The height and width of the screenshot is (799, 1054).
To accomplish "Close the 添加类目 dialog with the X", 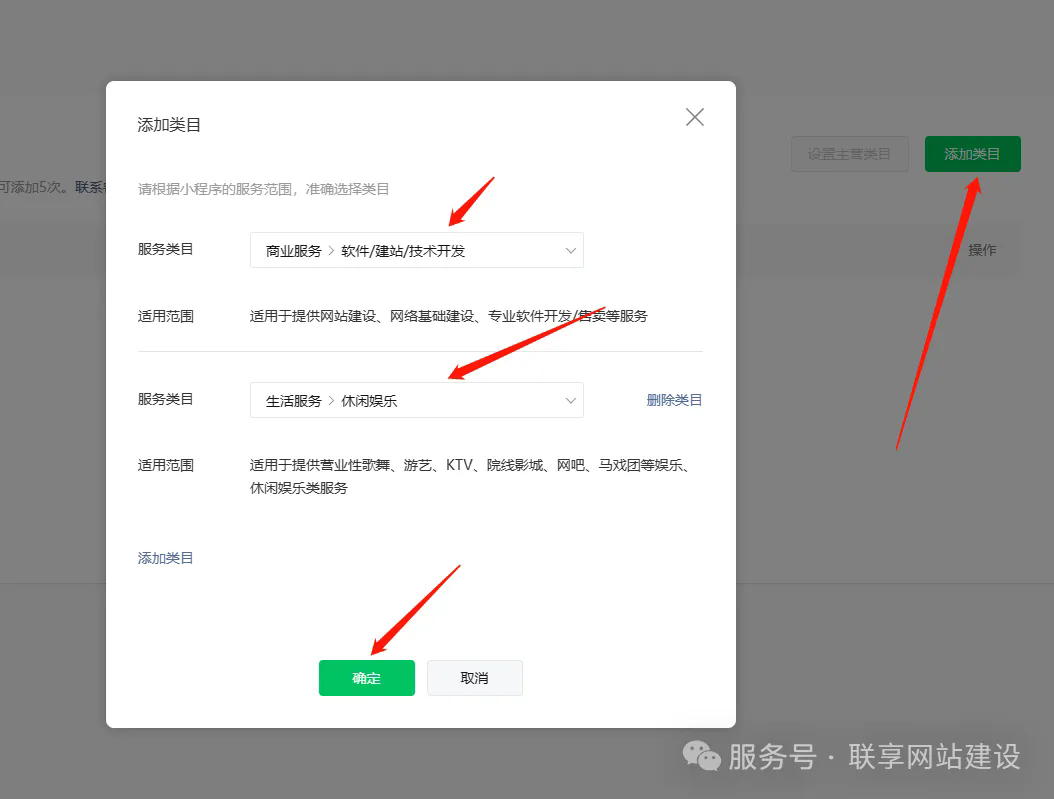I will pos(694,116).
